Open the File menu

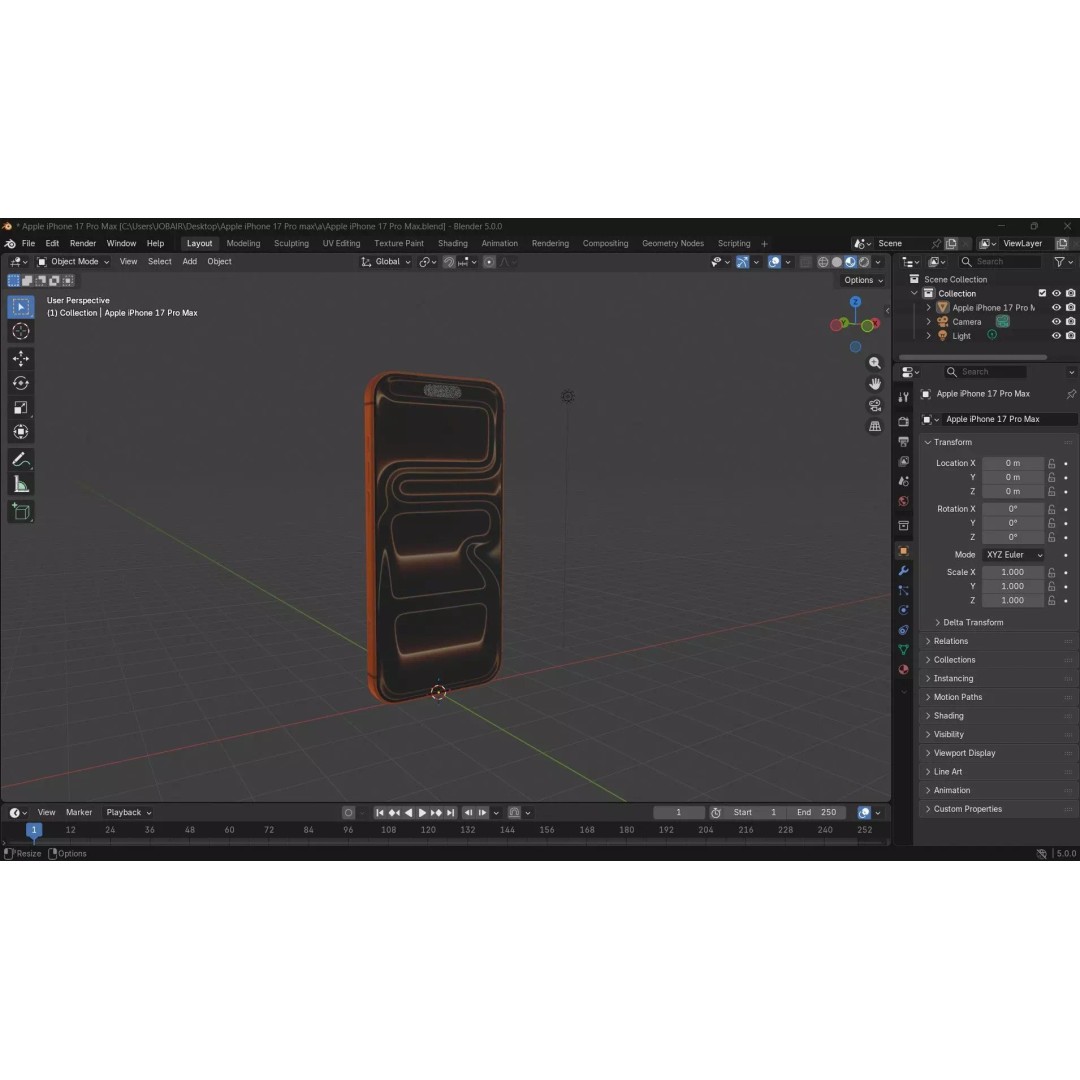(x=28, y=244)
